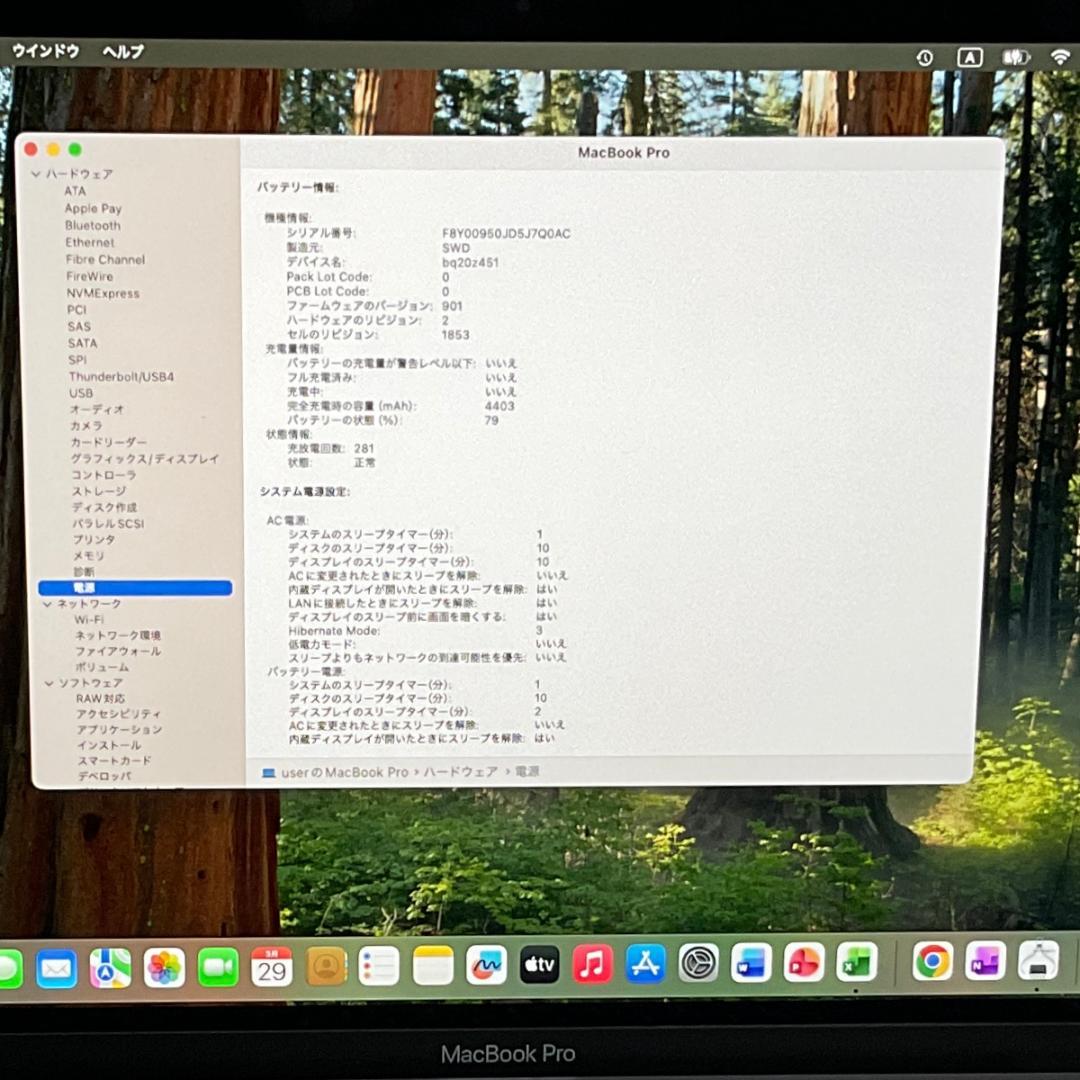Select Bluetooth in the hardware sidebar

(x=92, y=225)
